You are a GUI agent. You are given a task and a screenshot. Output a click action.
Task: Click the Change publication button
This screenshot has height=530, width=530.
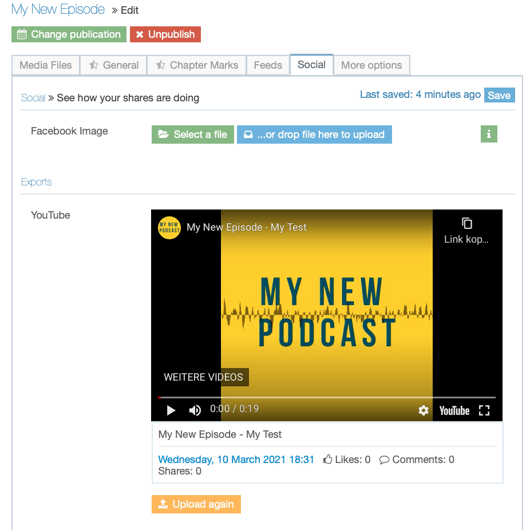pos(69,34)
